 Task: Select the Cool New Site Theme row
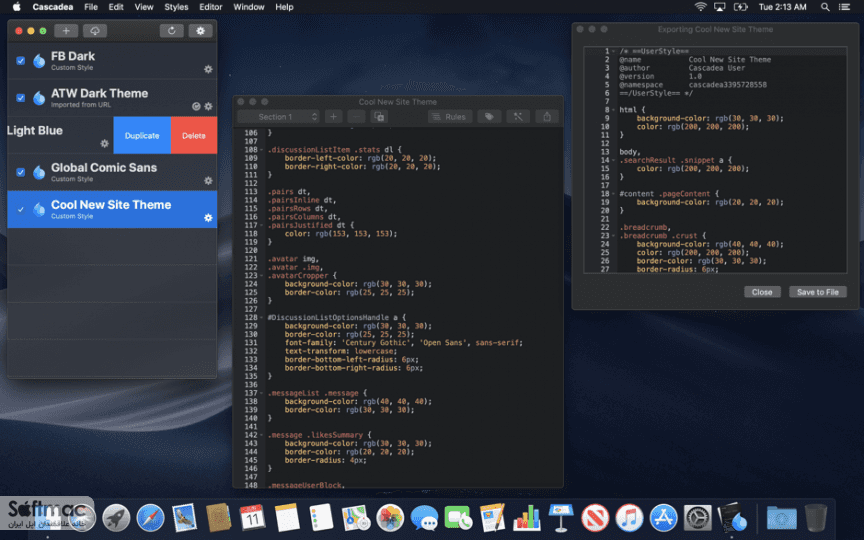pyautogui.click(x=112, y=209)
